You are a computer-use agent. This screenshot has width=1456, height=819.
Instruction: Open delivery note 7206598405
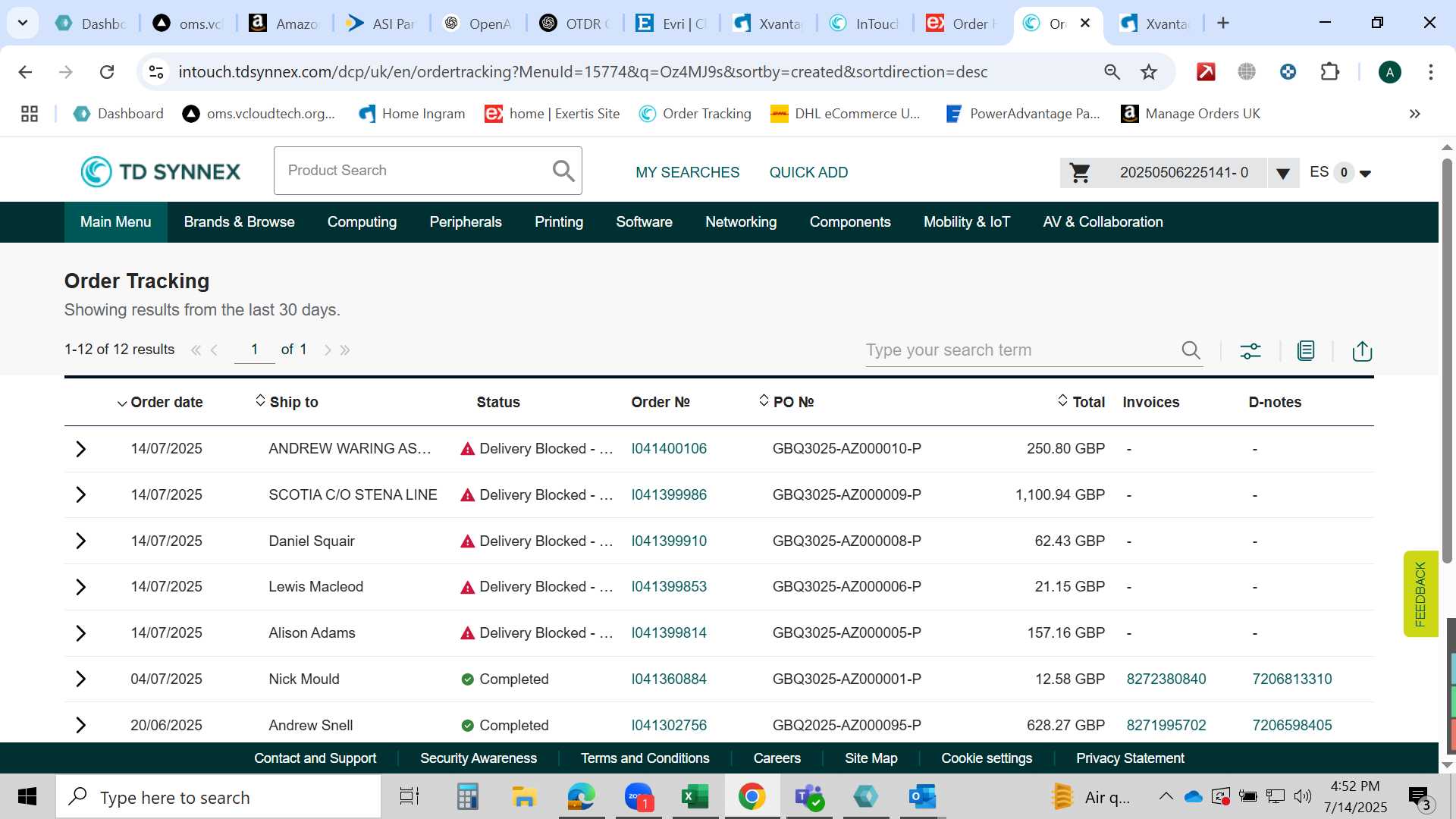pyautogui.click(x=1291, y=726)
